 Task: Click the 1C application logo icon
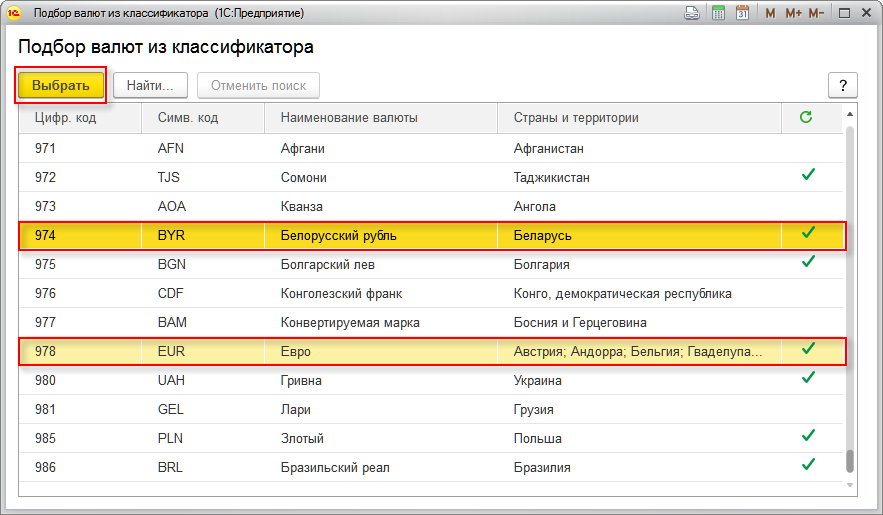pyautogui.click(x=15, y=13)
